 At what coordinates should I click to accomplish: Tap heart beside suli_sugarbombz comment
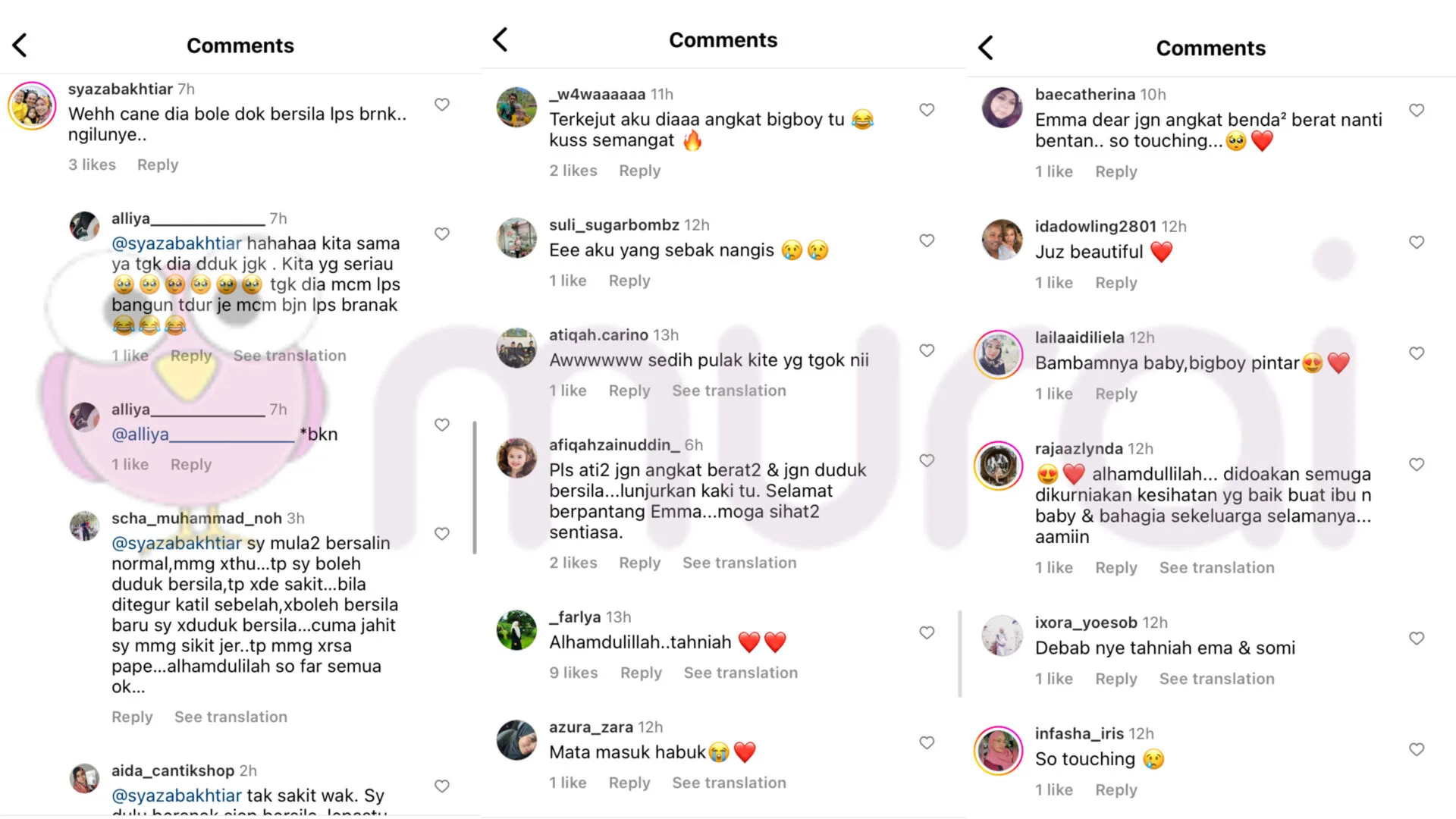[927, 240]
